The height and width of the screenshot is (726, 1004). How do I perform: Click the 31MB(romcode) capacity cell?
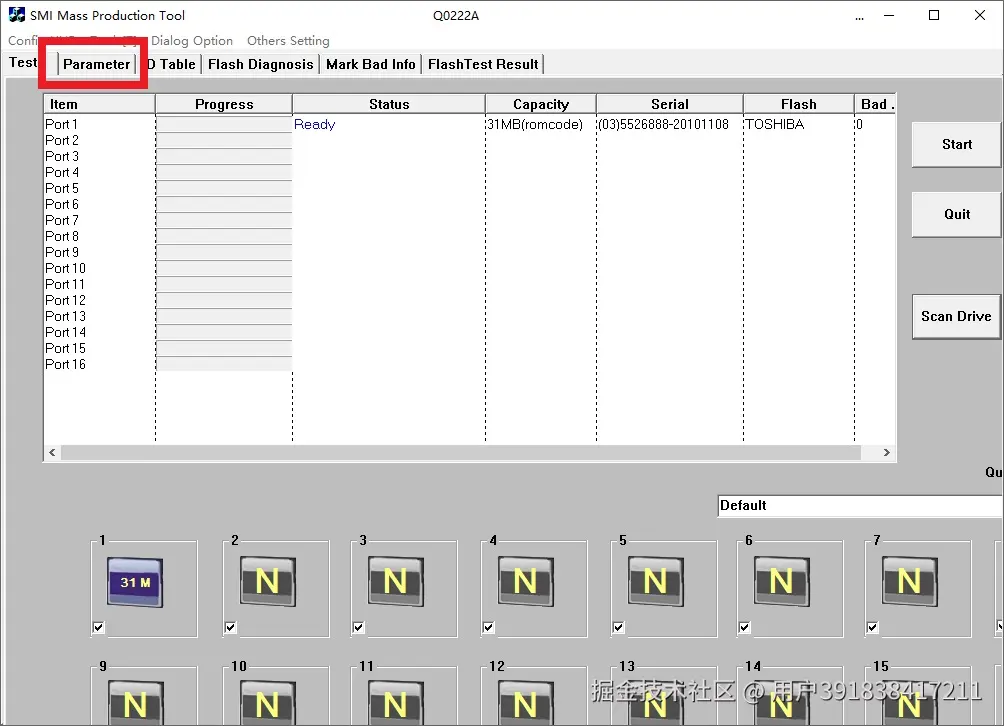[535, 124]
